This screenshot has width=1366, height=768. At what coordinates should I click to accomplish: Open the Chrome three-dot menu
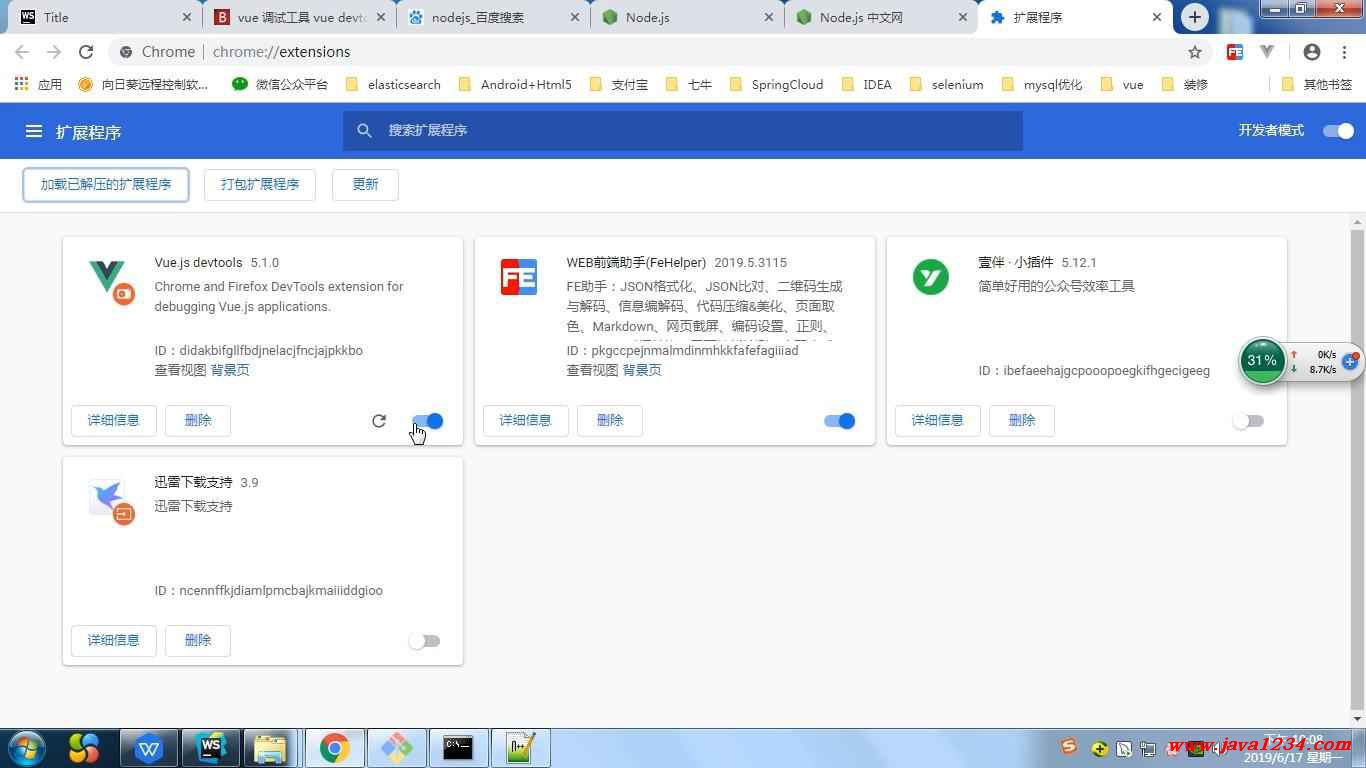coord(1343,52)
